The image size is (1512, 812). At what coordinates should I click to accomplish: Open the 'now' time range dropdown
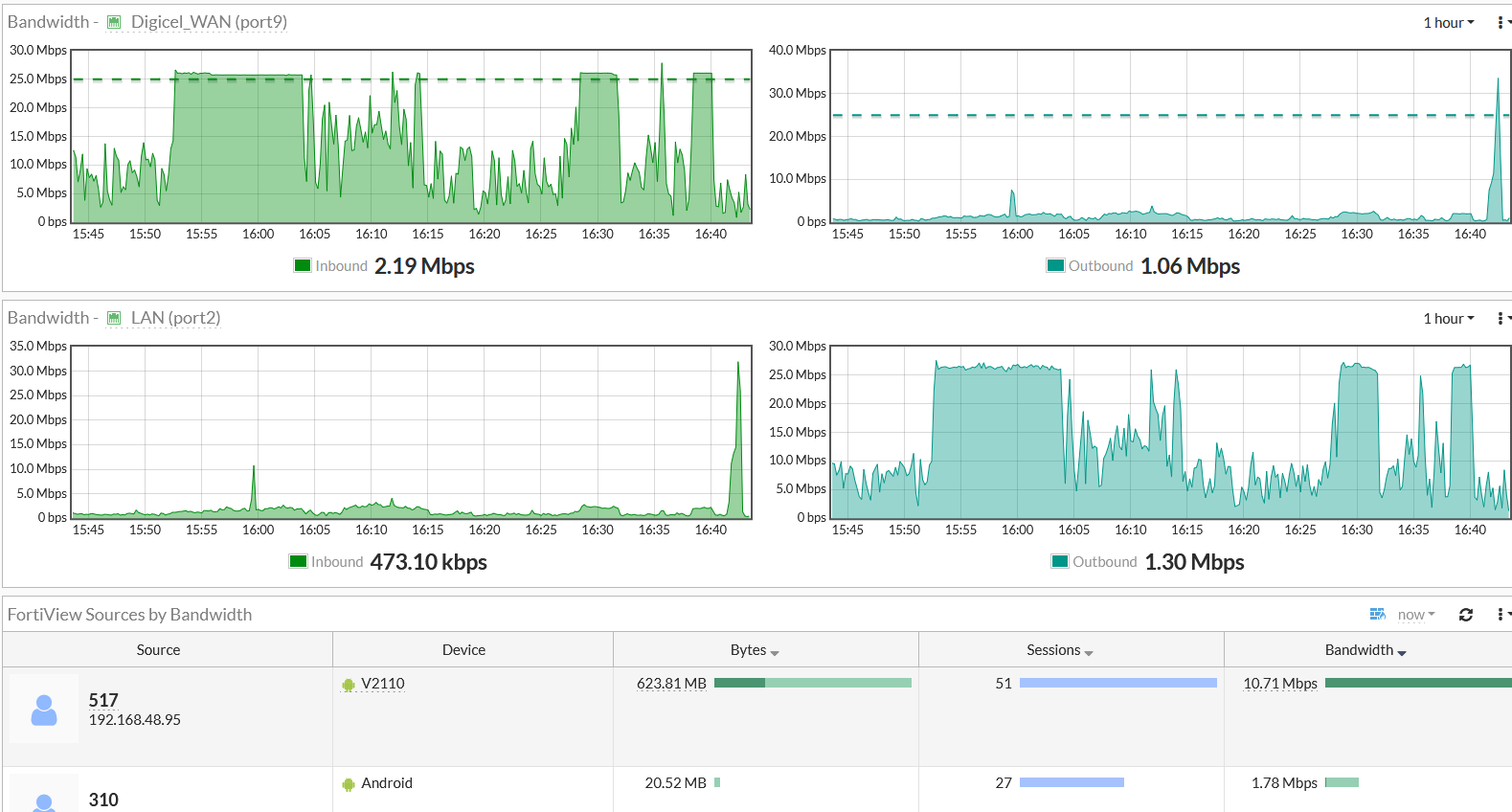[x=1416, y=615]
